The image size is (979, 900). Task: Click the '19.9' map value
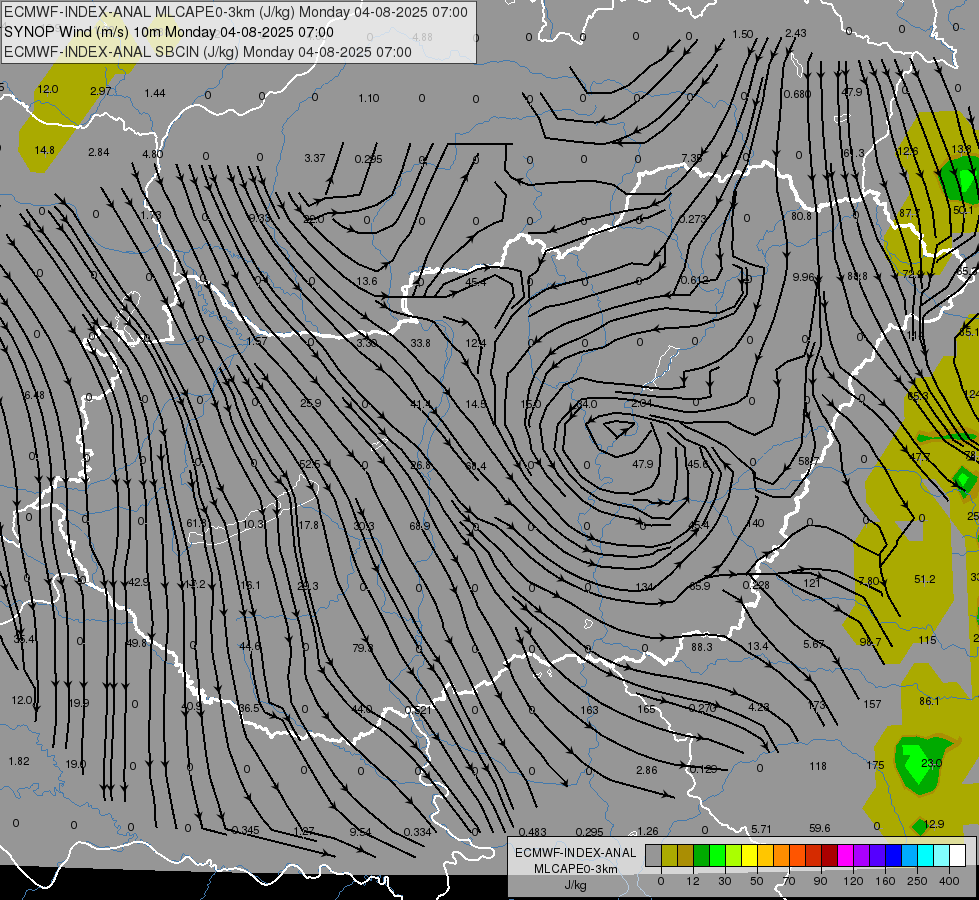[x=79, y=703]
